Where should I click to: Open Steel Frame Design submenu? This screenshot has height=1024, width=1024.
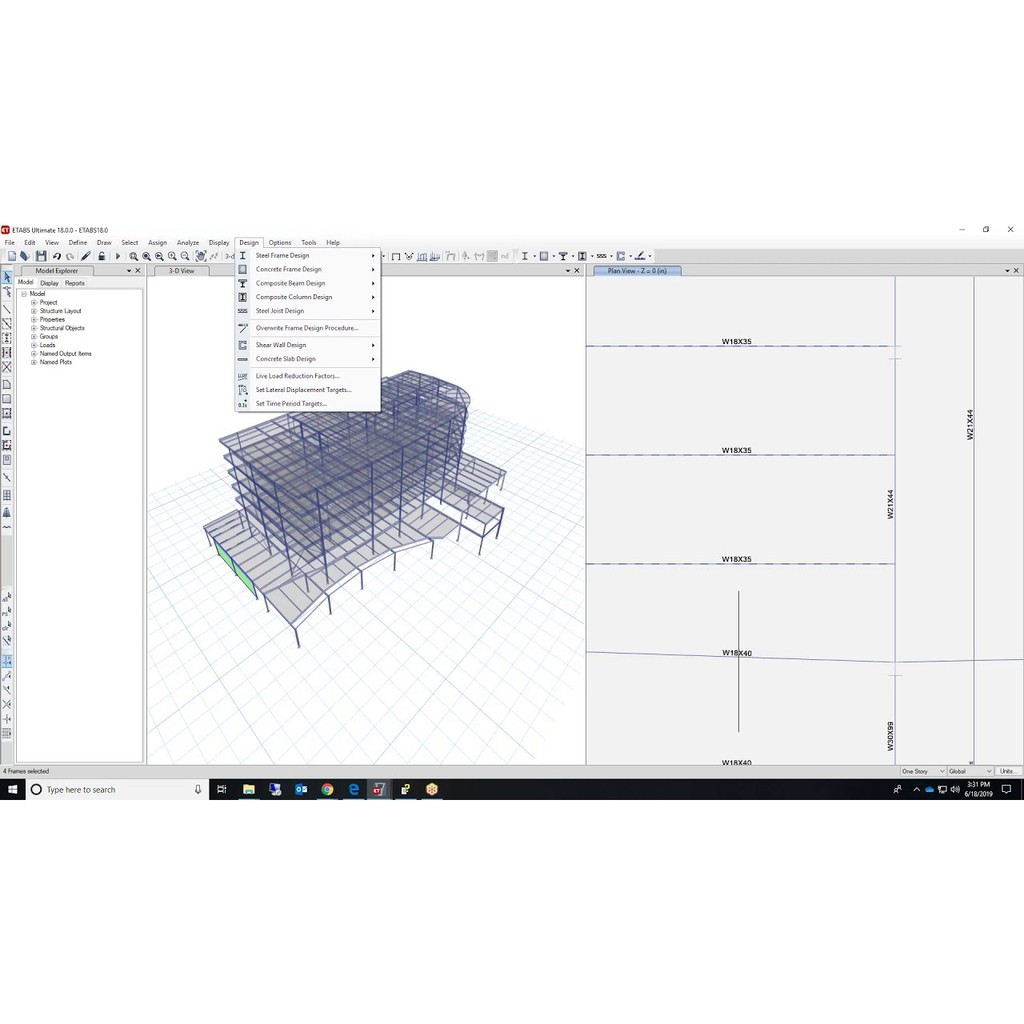pyautogui.click(x=282, y=256)
